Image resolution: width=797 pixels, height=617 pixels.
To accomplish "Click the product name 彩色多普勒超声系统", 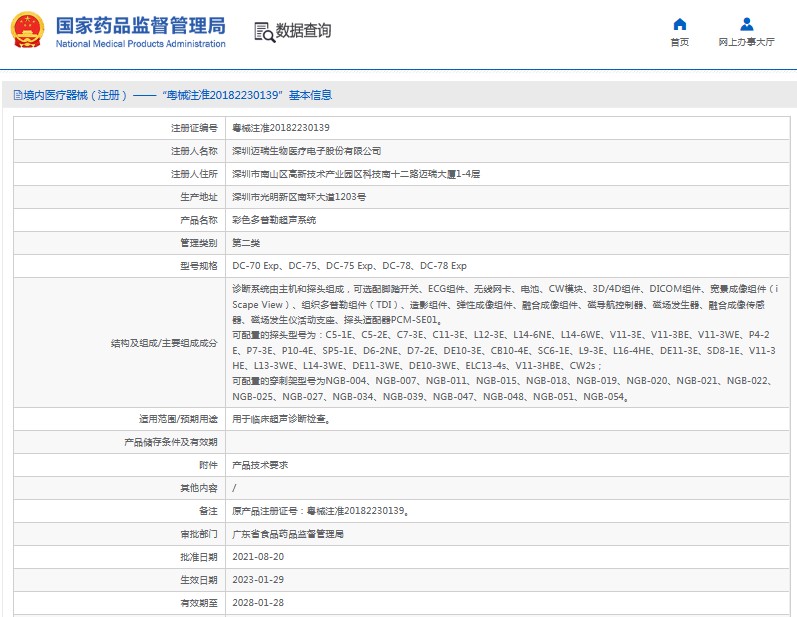I will pos(274,219).
